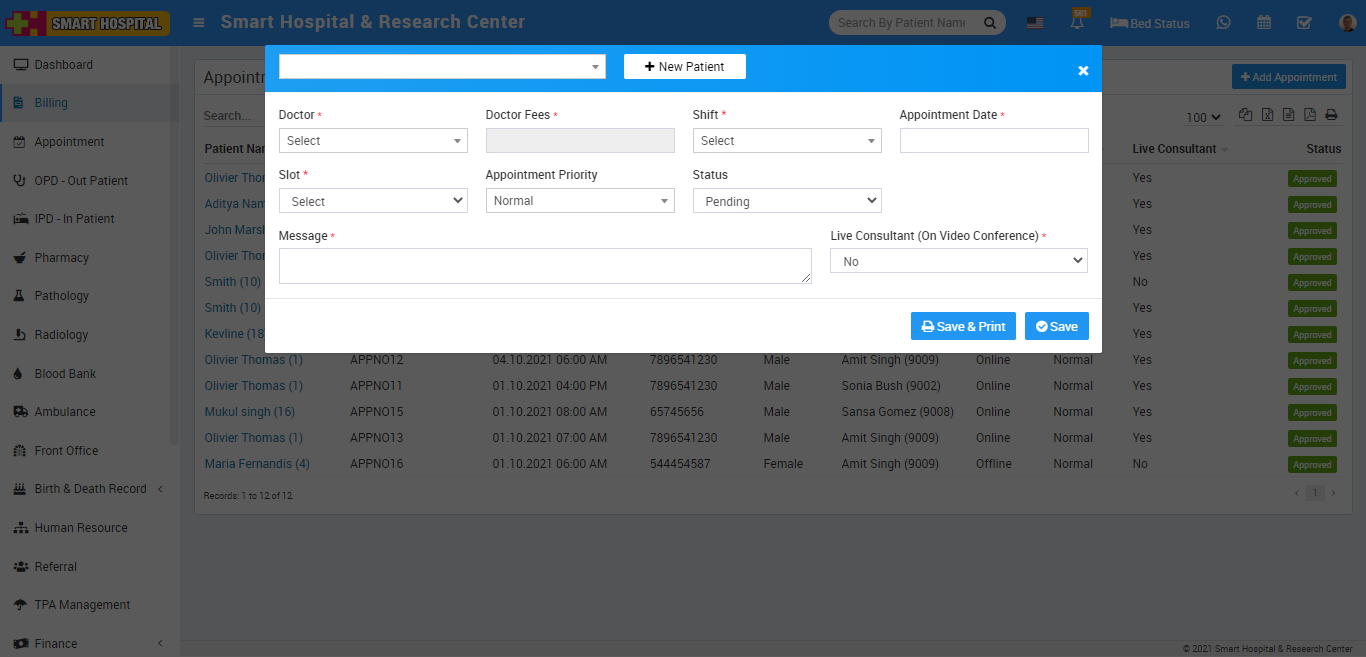
Task: Click the Smart Hospital logo
Action: 87,23
